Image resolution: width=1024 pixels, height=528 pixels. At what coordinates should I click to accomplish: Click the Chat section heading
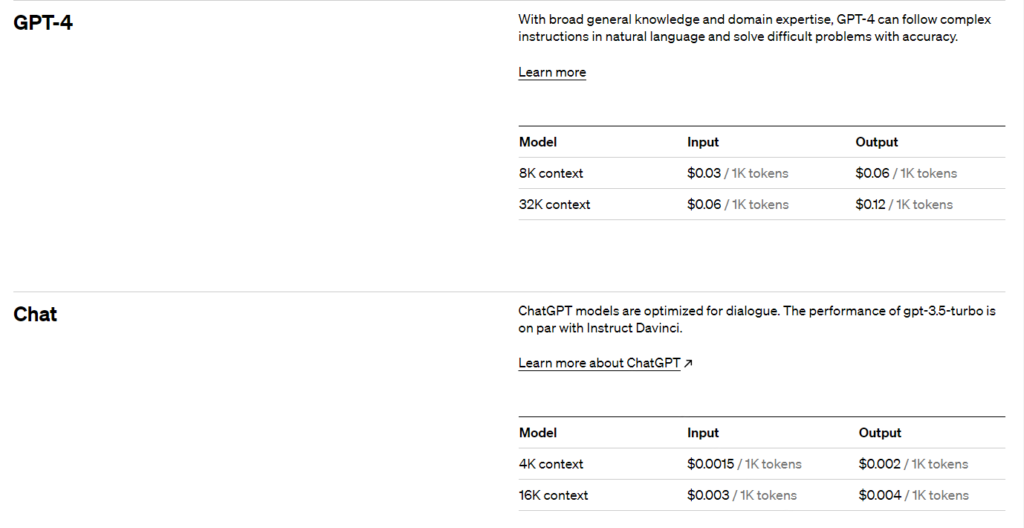click(x=35, y=314)
